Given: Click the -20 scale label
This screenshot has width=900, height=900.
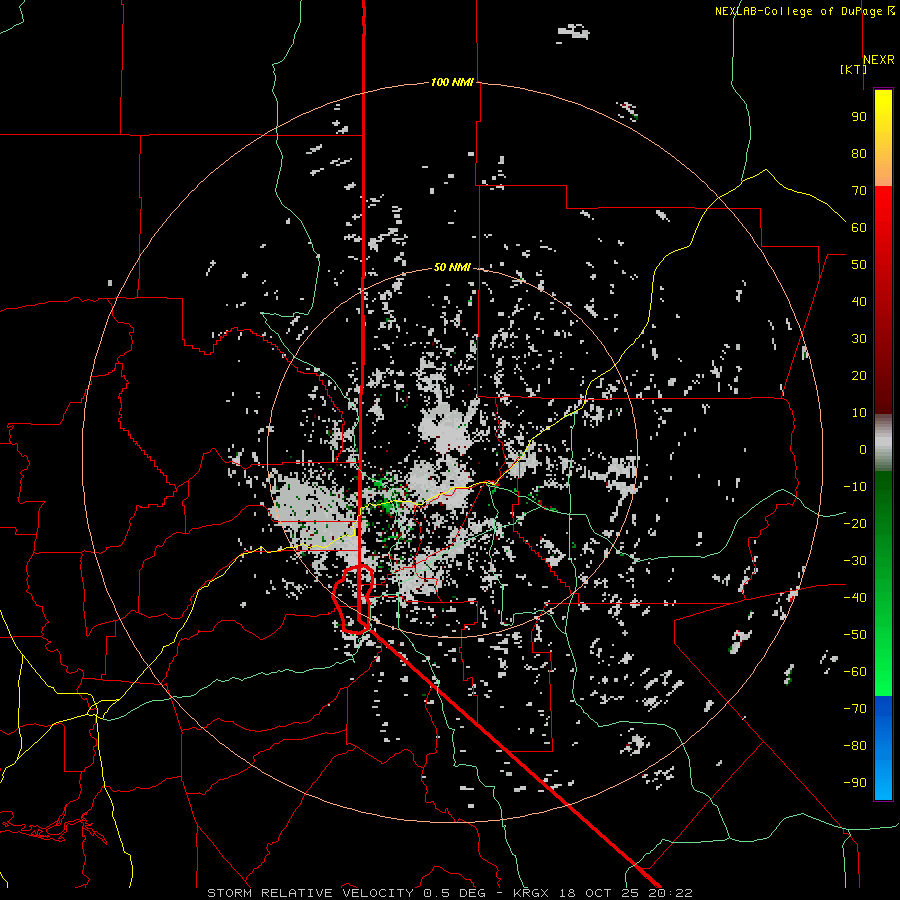Looking at the screenshot, I should tap(855, 524).
